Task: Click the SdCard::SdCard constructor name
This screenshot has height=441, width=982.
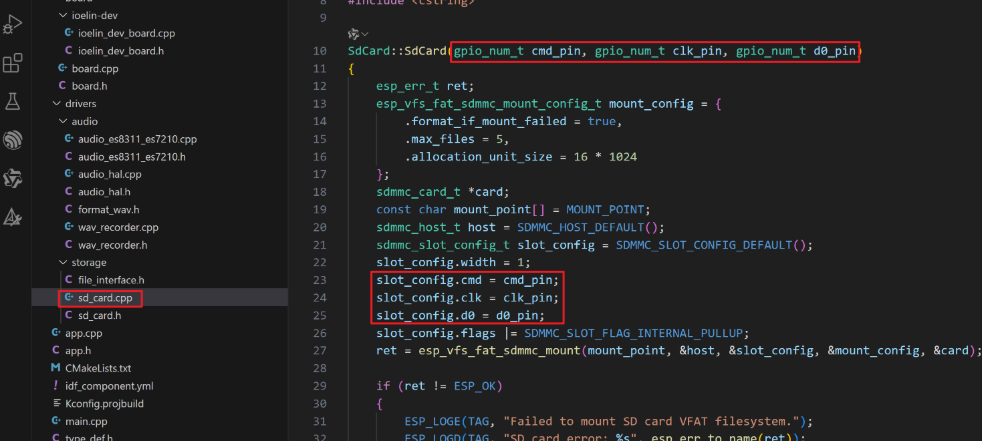Action: point(398,51)
